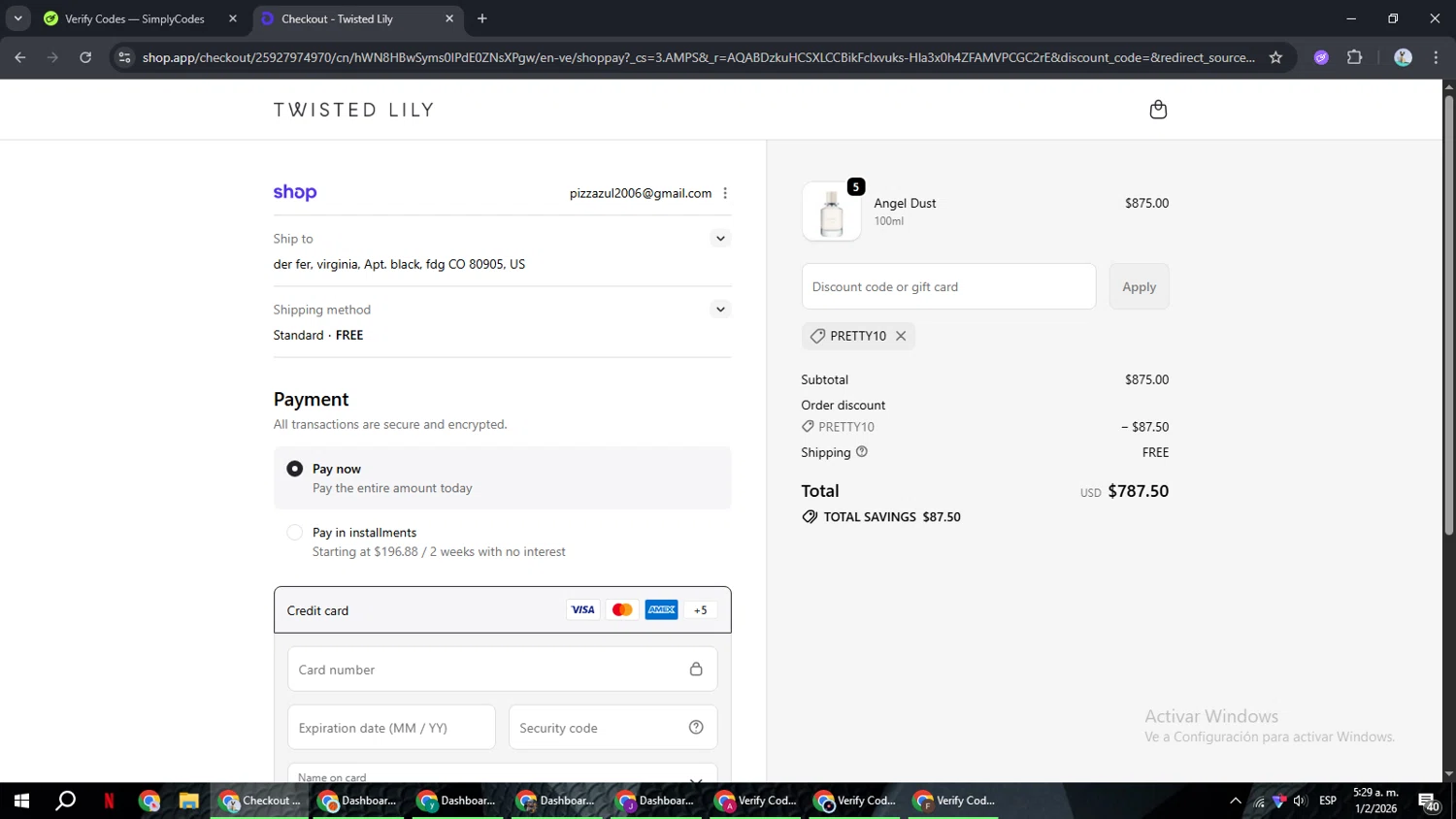Viewport: 1456px width, 819px height.
Task: Click the ESP input language indicator
Action: 1328,801
